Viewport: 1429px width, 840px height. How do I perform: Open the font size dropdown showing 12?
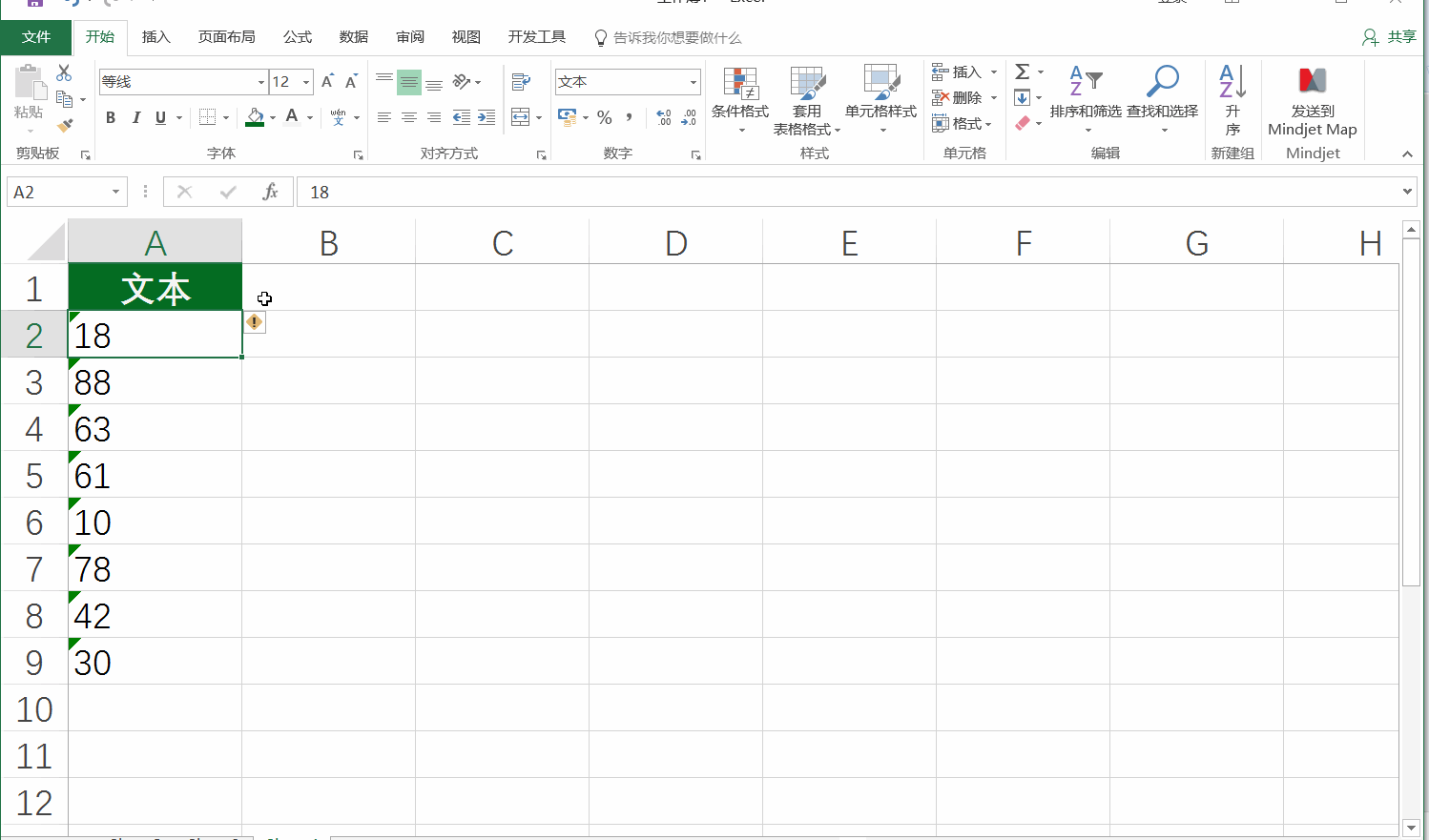pyautogui.click(x=306, y=82)
